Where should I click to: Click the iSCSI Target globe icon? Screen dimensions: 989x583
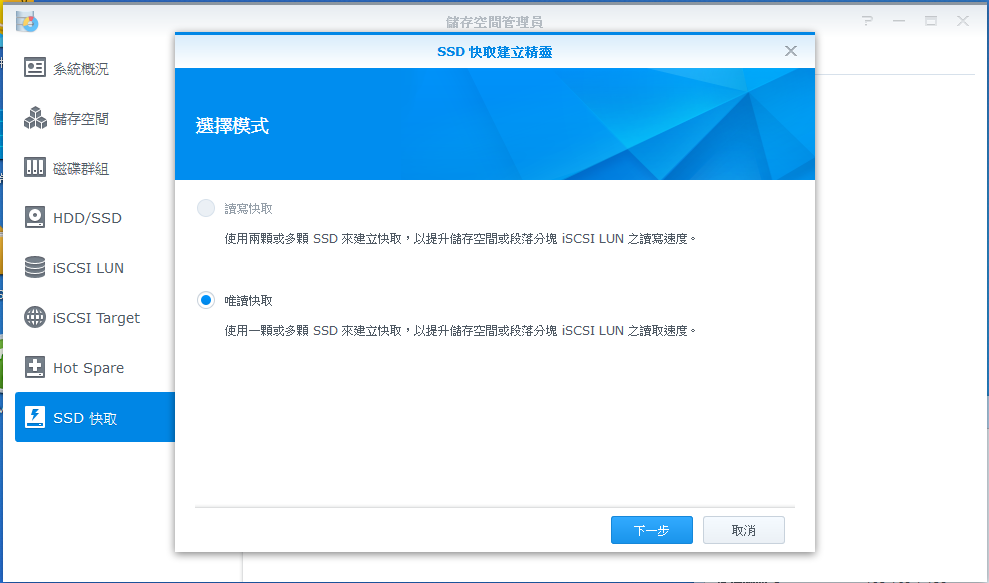point(35,317)
